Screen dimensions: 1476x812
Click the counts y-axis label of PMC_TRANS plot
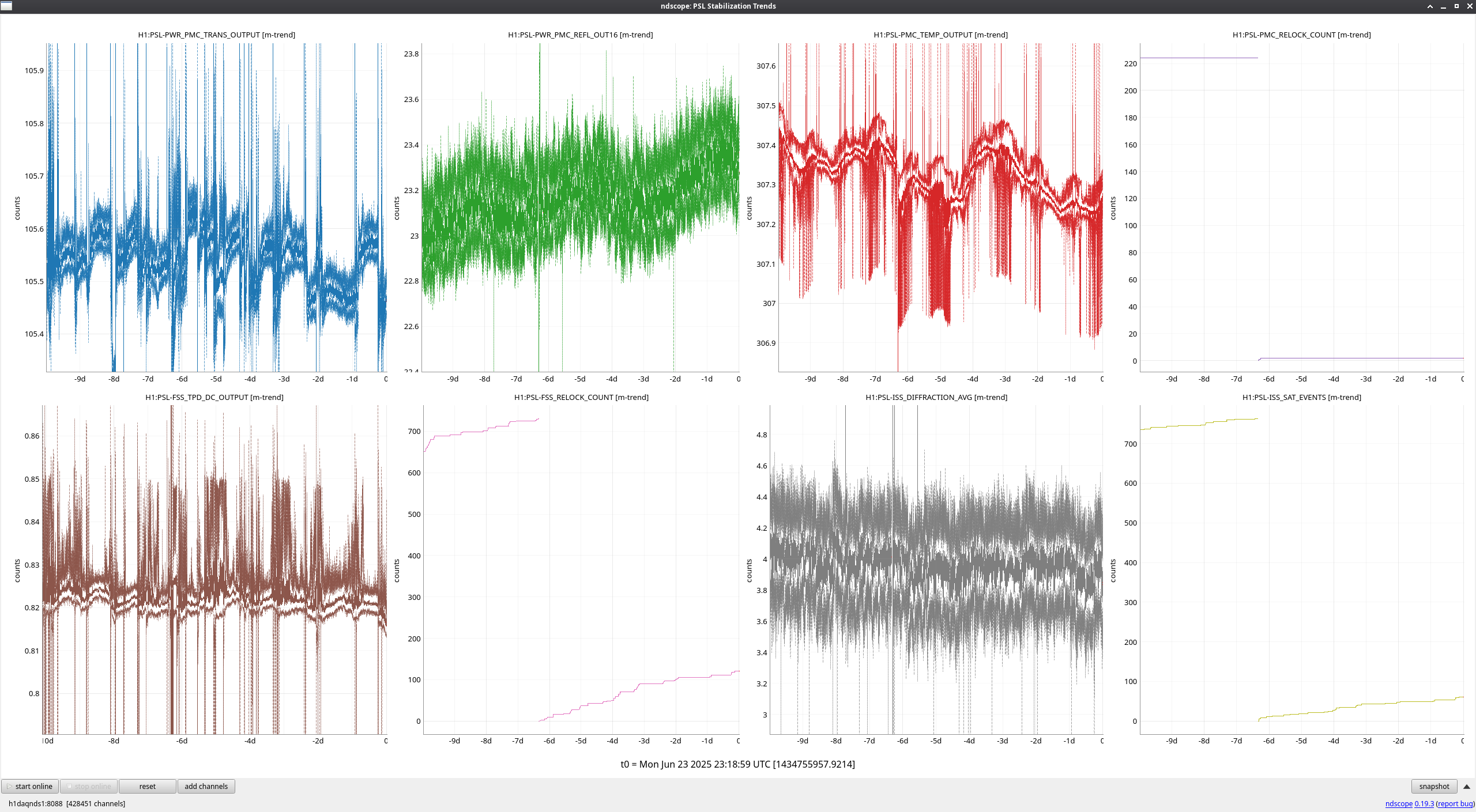[x=17, y=208]
